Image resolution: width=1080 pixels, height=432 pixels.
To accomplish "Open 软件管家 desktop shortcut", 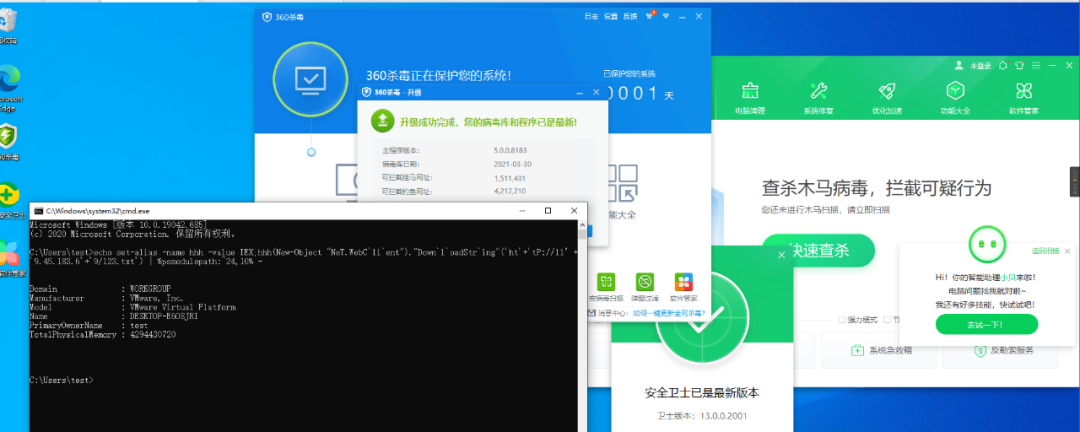I will 8,259.
